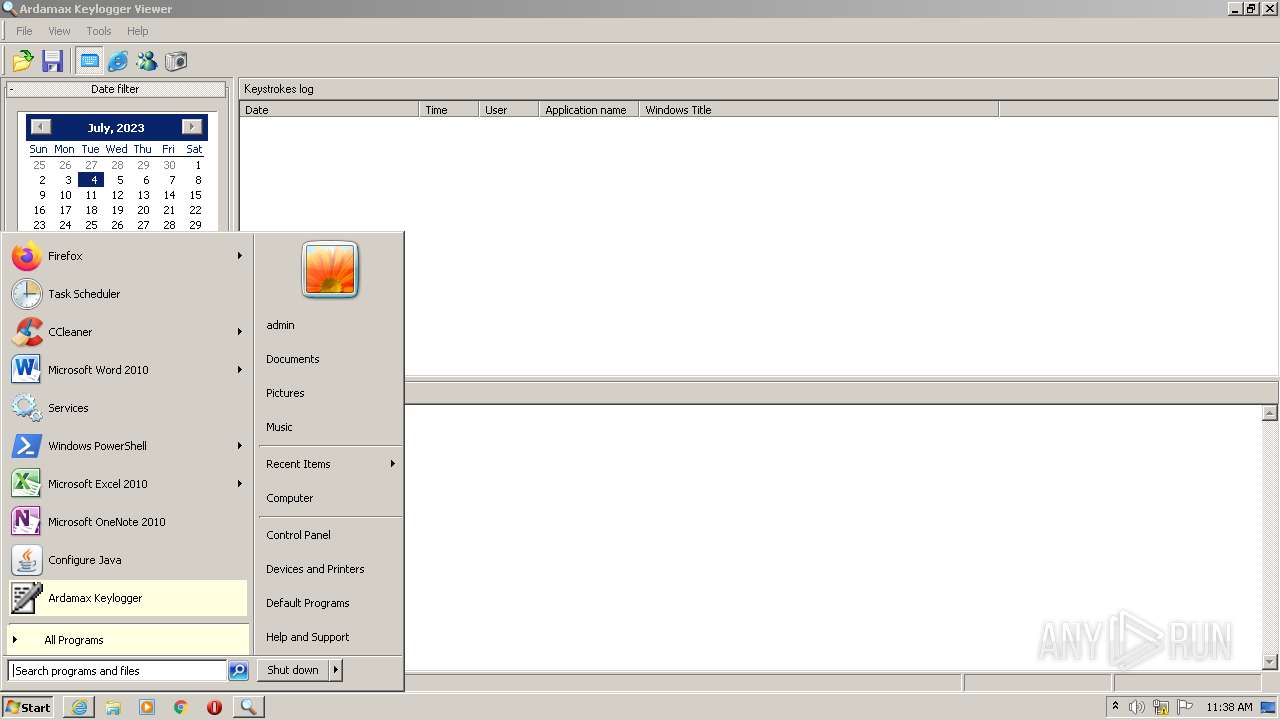Open Computer from Start menu
This screenshot has height=720, width=1280.
(x=330, y=498)
